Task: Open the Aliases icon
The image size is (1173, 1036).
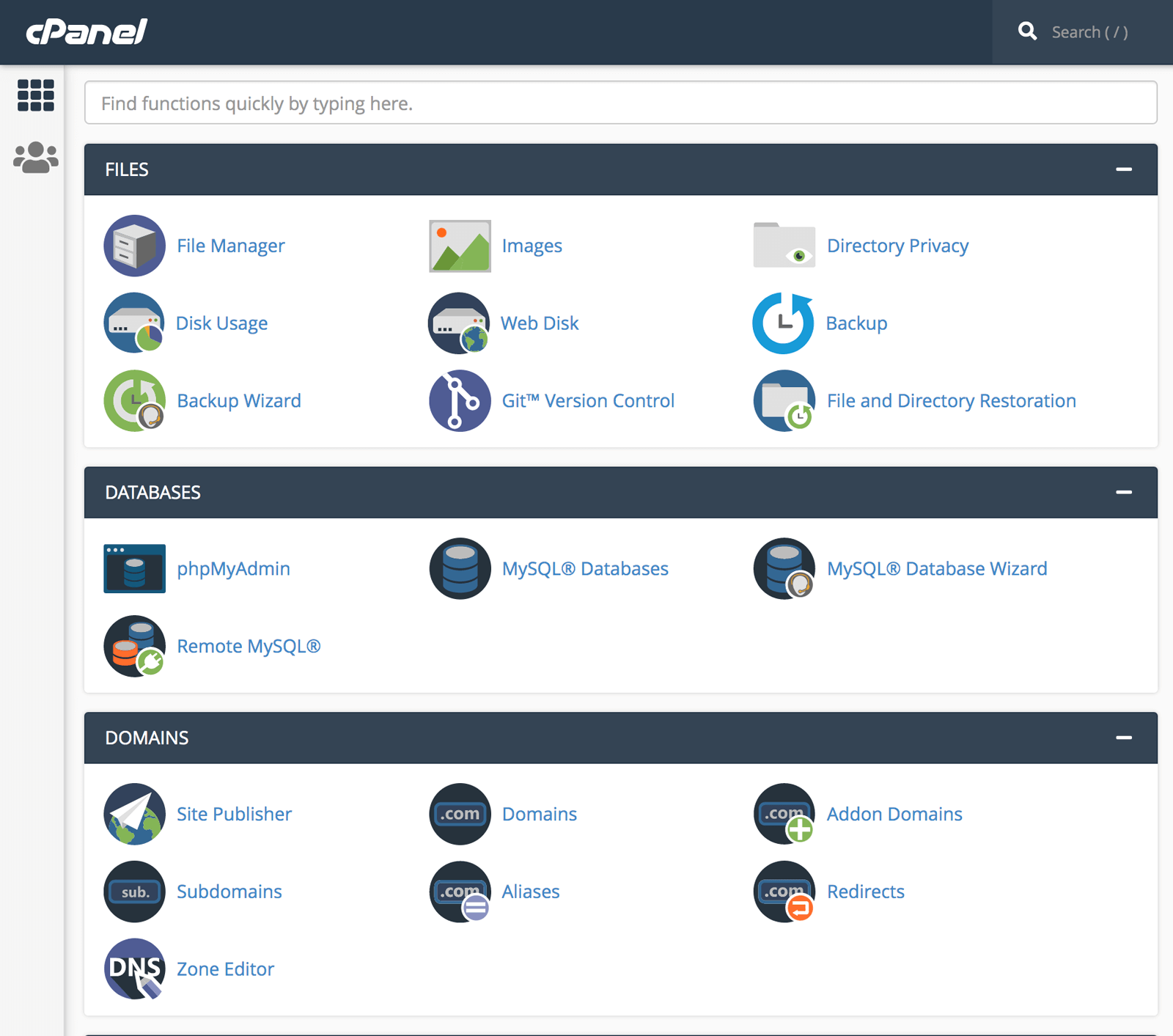Action: [460, 892]
